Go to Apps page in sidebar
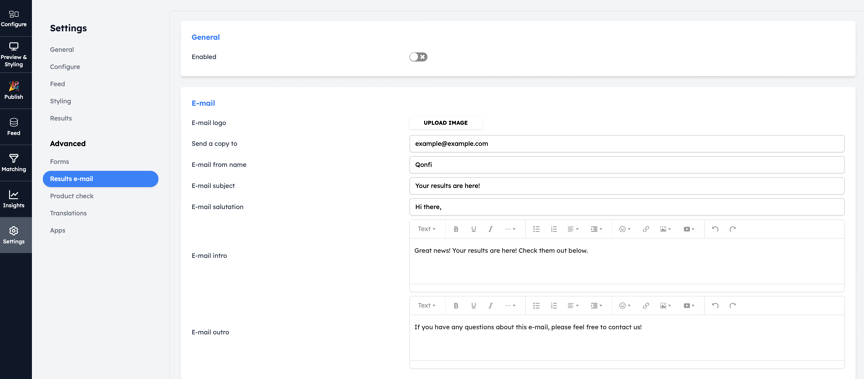Image resolution: width=864 pixels, height=379 pixels. click(58, 231)
